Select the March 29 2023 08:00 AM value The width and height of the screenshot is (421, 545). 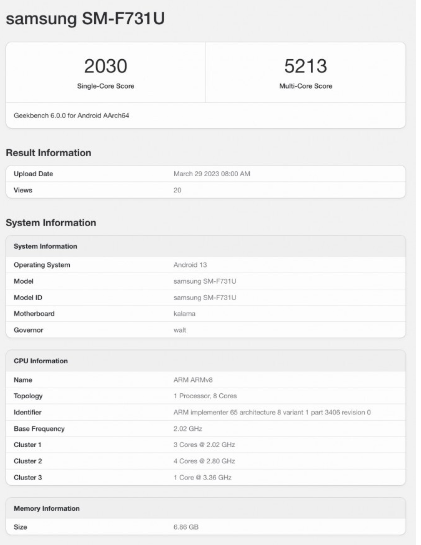[x=212, y=174]
